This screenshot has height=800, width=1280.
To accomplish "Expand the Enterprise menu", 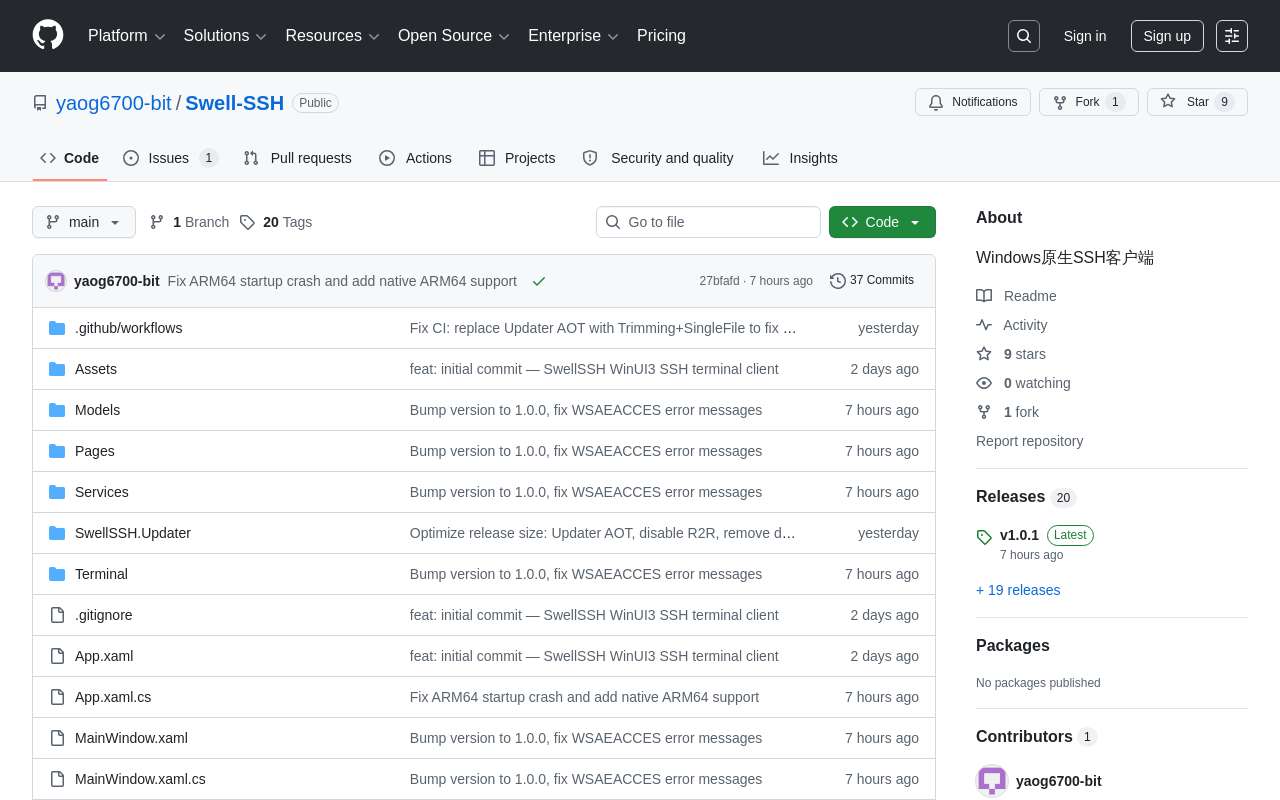I will coord(573,36).
